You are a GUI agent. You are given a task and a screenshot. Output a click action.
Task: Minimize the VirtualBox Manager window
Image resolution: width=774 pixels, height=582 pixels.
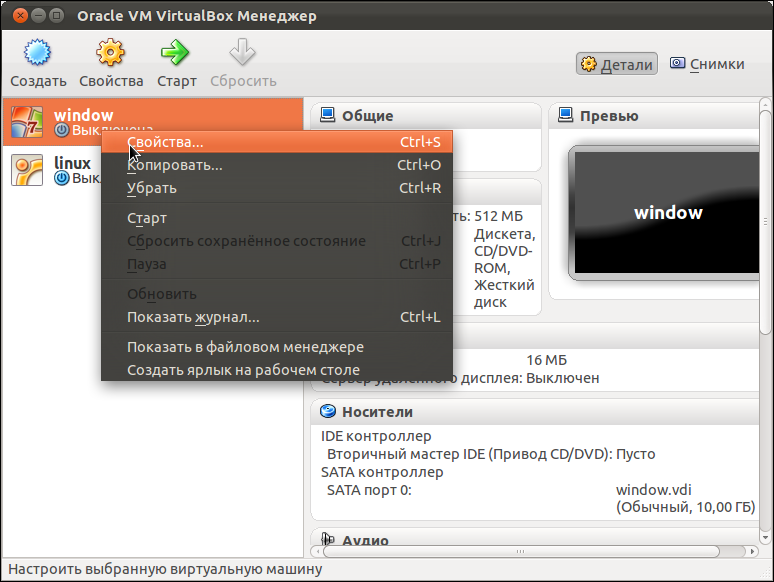[x=39, y=15]
